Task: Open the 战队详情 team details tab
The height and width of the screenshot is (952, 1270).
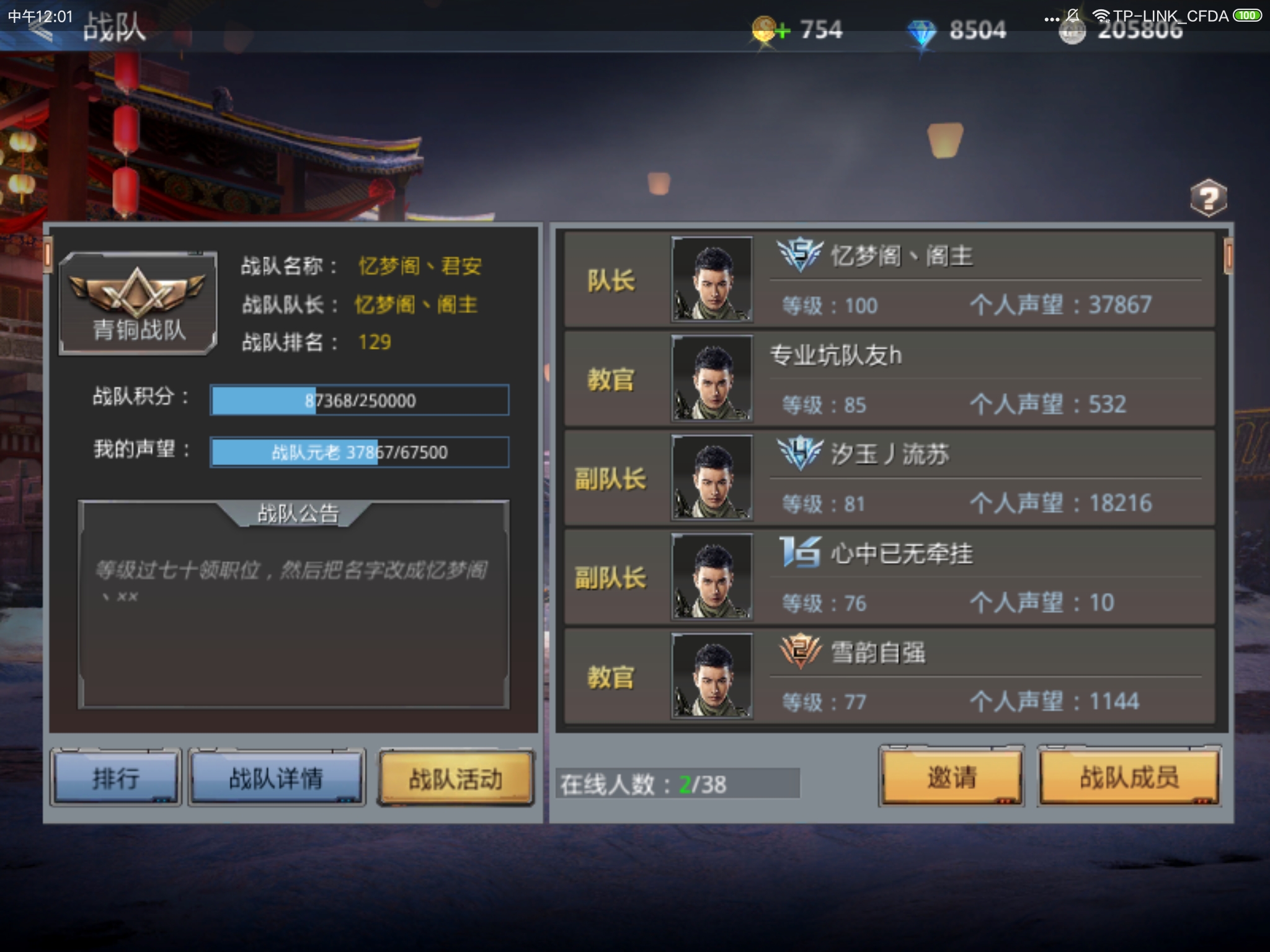Action: 277,778
